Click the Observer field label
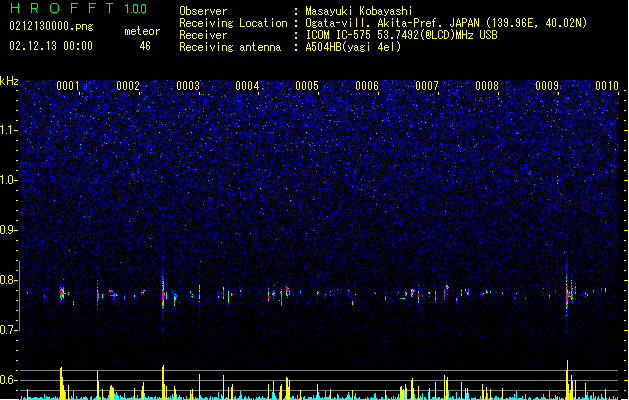 coord(203,11)
